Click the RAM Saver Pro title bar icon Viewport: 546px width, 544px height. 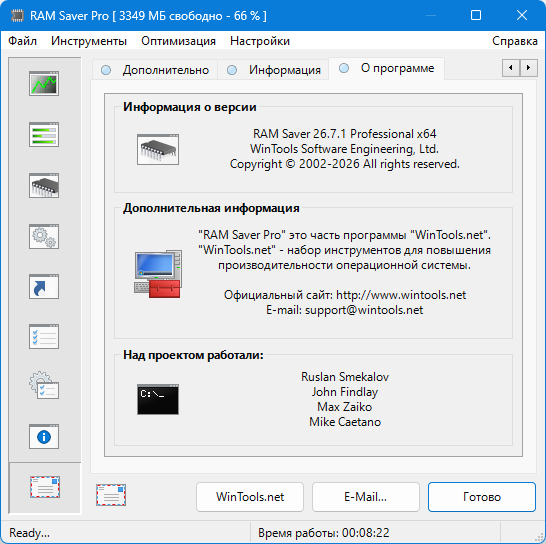tap(17, 16)
